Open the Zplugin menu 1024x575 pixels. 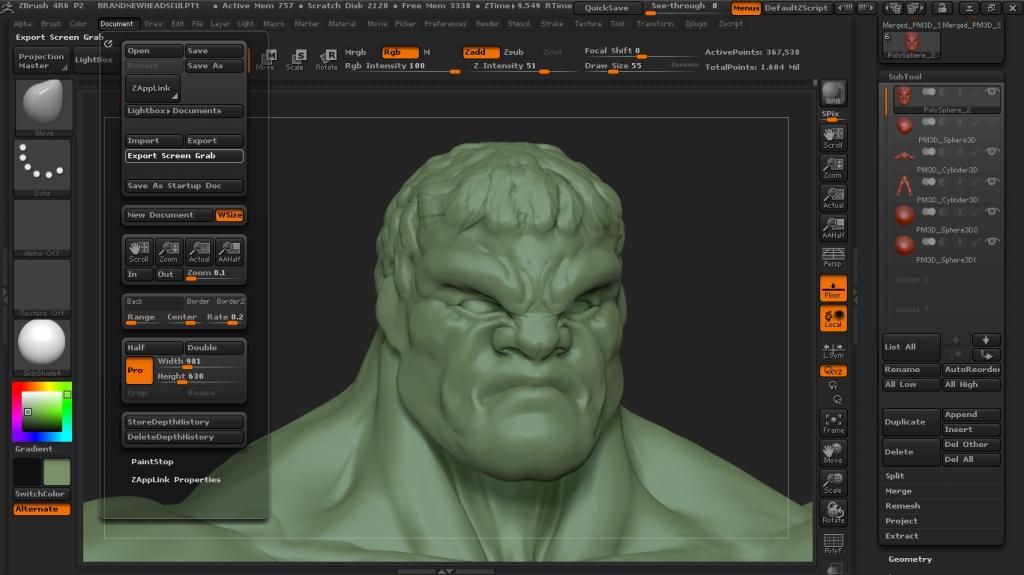click(x=696, y=24)
